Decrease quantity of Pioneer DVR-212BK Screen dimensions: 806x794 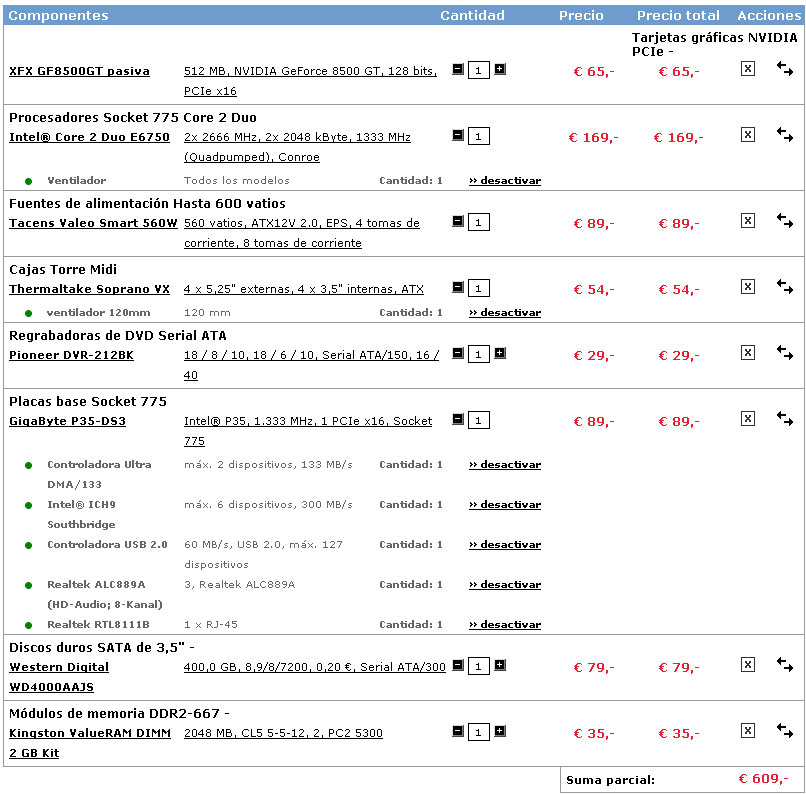pyautogui.click(x=458, y=353)
